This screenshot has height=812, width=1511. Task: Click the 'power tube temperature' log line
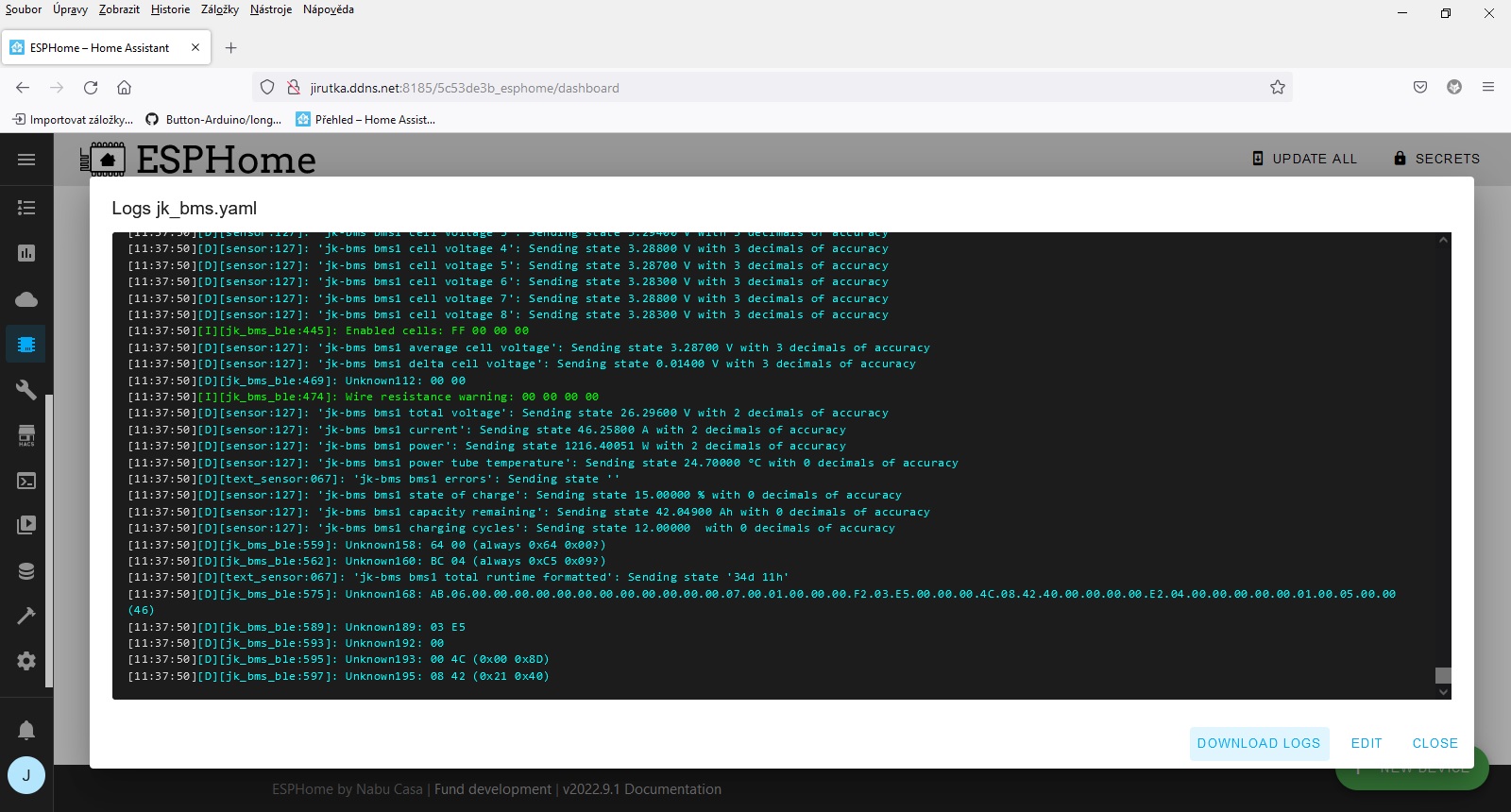pyautogui.click(x=543, y=464)
